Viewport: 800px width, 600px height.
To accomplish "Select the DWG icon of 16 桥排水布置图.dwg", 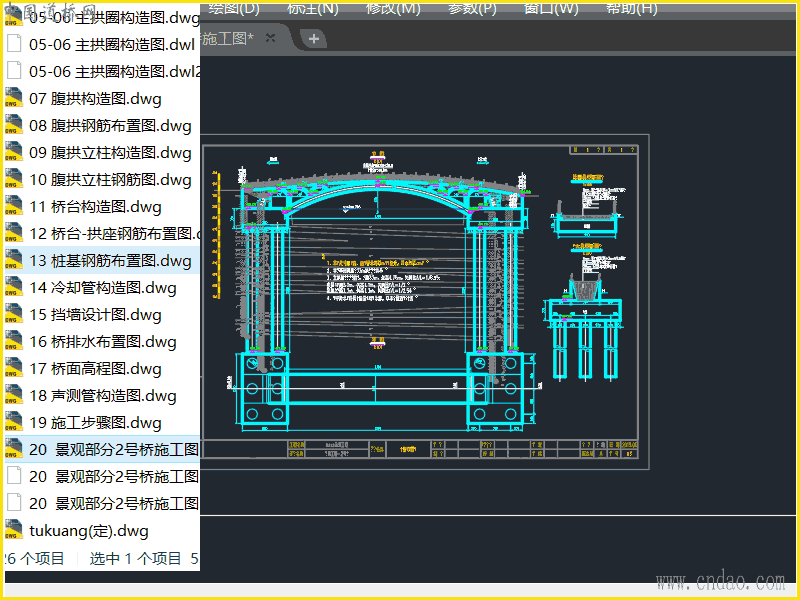I will 14,341.
